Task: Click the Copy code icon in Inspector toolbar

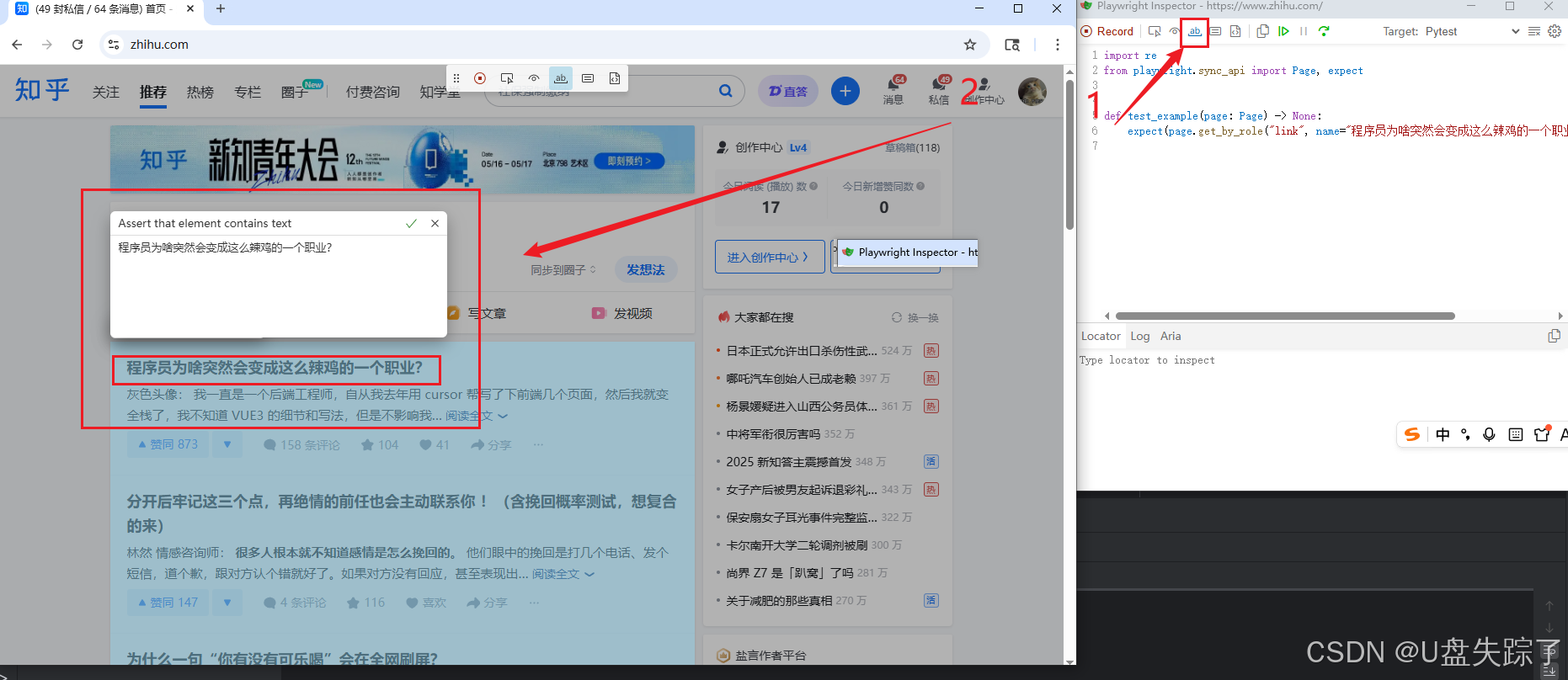Action: 1262,31
